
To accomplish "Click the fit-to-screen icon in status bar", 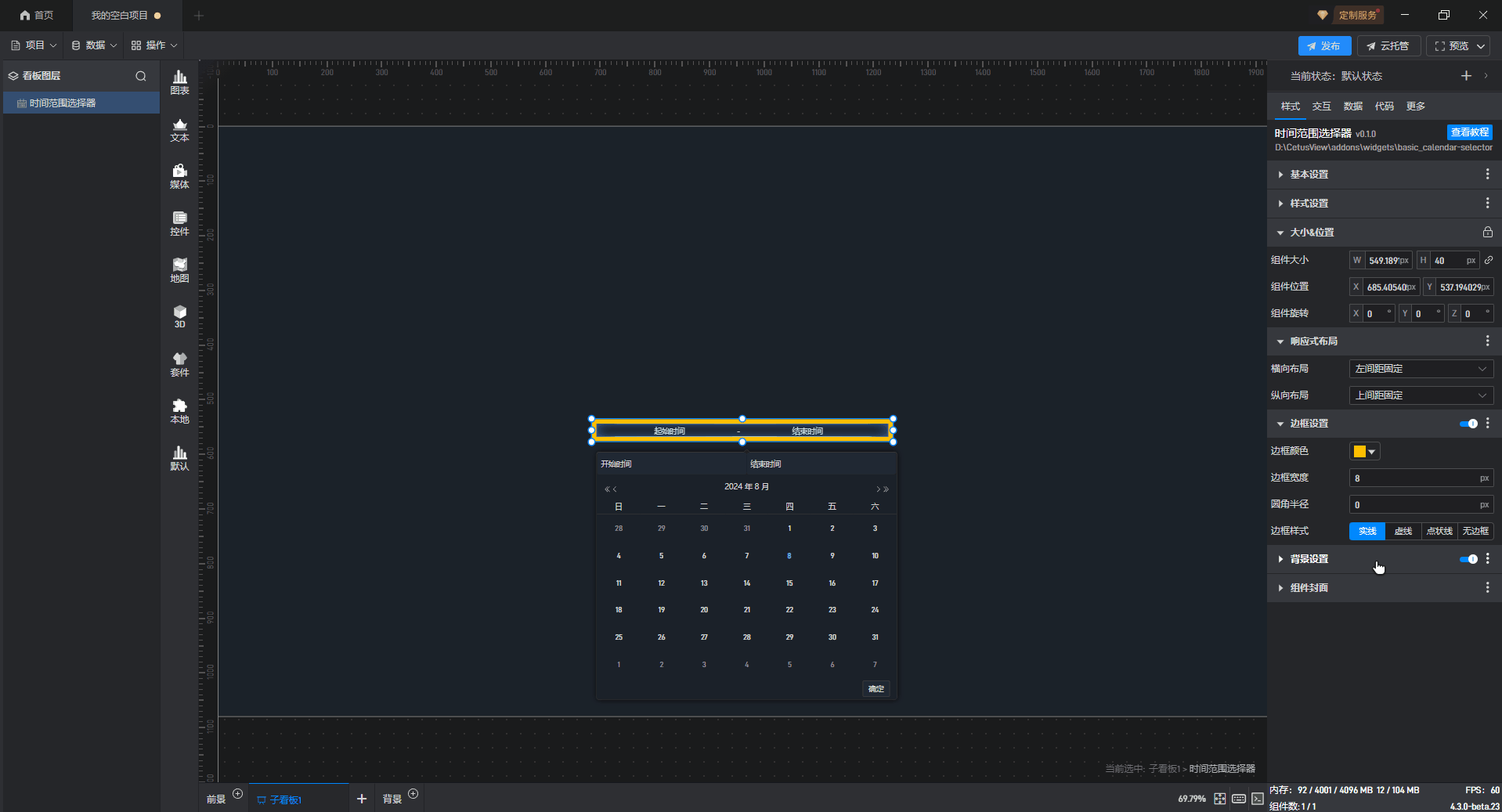I will click(1219, 799).
